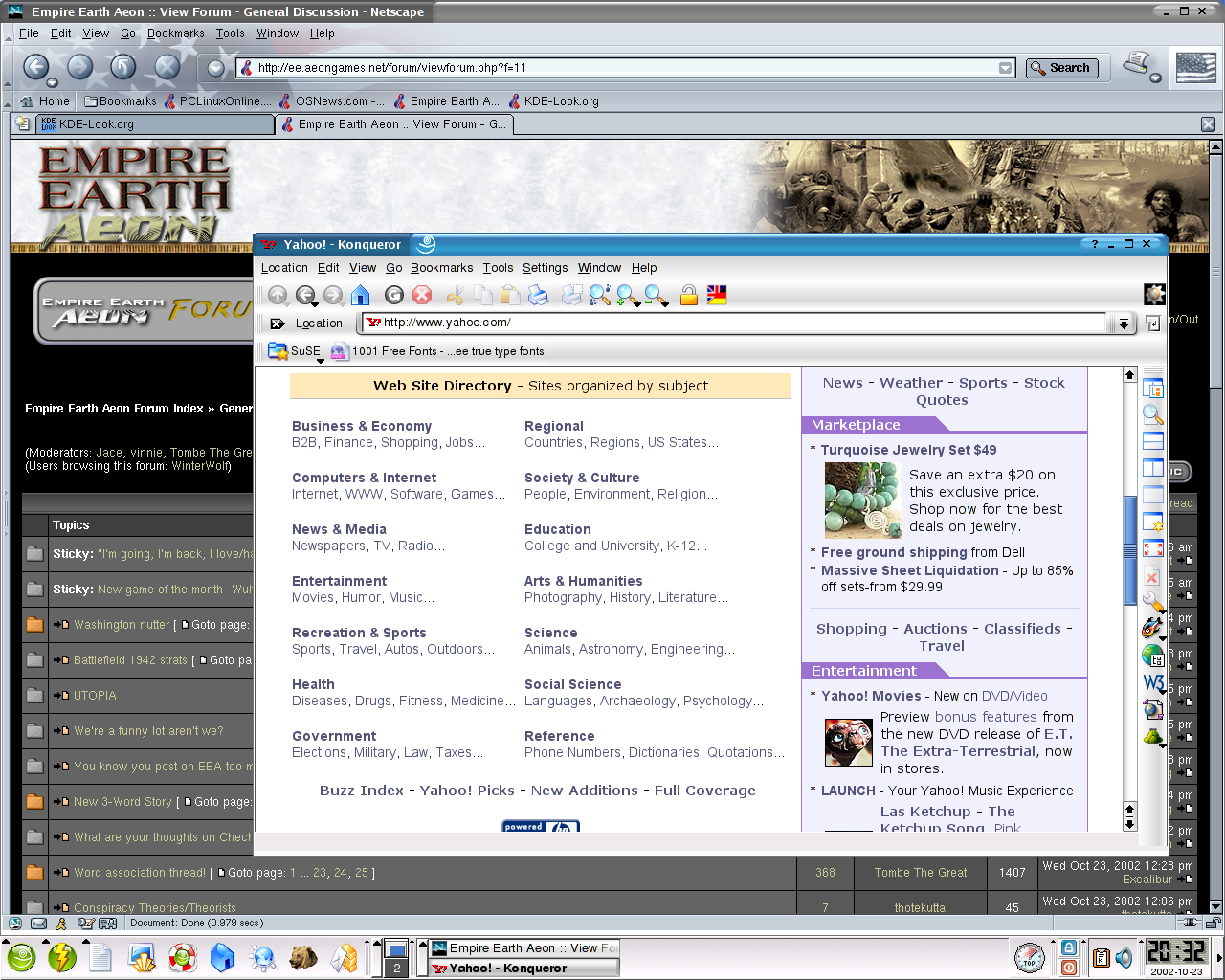Image resolution: width=1225 pixels, height=980 pixels.
Task: Open the Computers & Internet Yahoo category
Action: (364, 478)
